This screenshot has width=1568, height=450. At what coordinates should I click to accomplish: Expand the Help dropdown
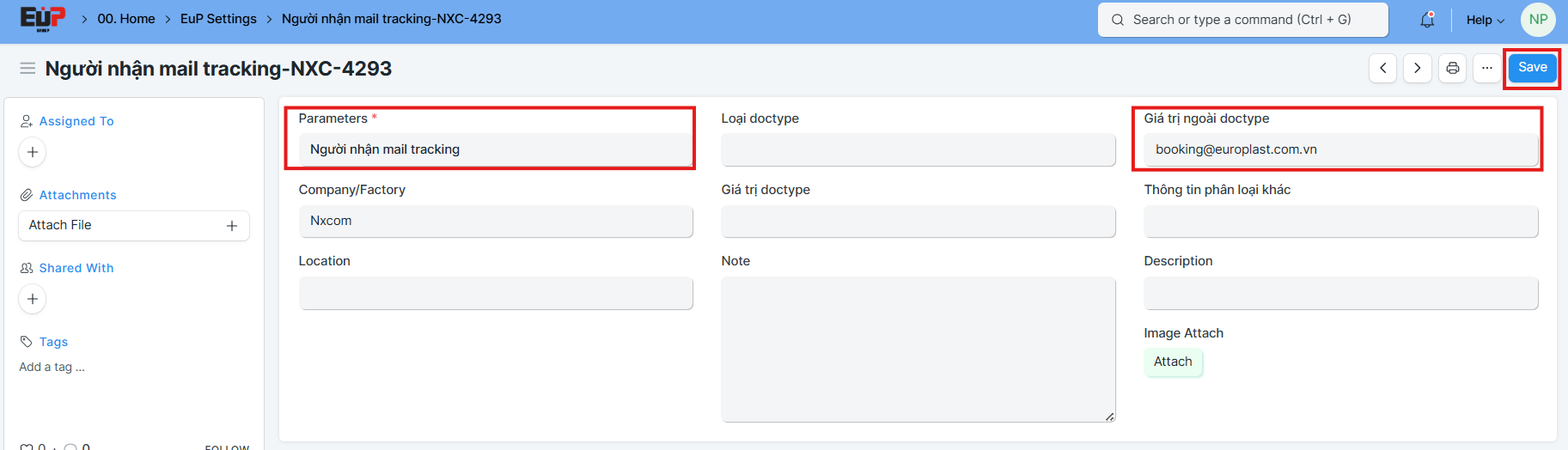pos(1485,20)
